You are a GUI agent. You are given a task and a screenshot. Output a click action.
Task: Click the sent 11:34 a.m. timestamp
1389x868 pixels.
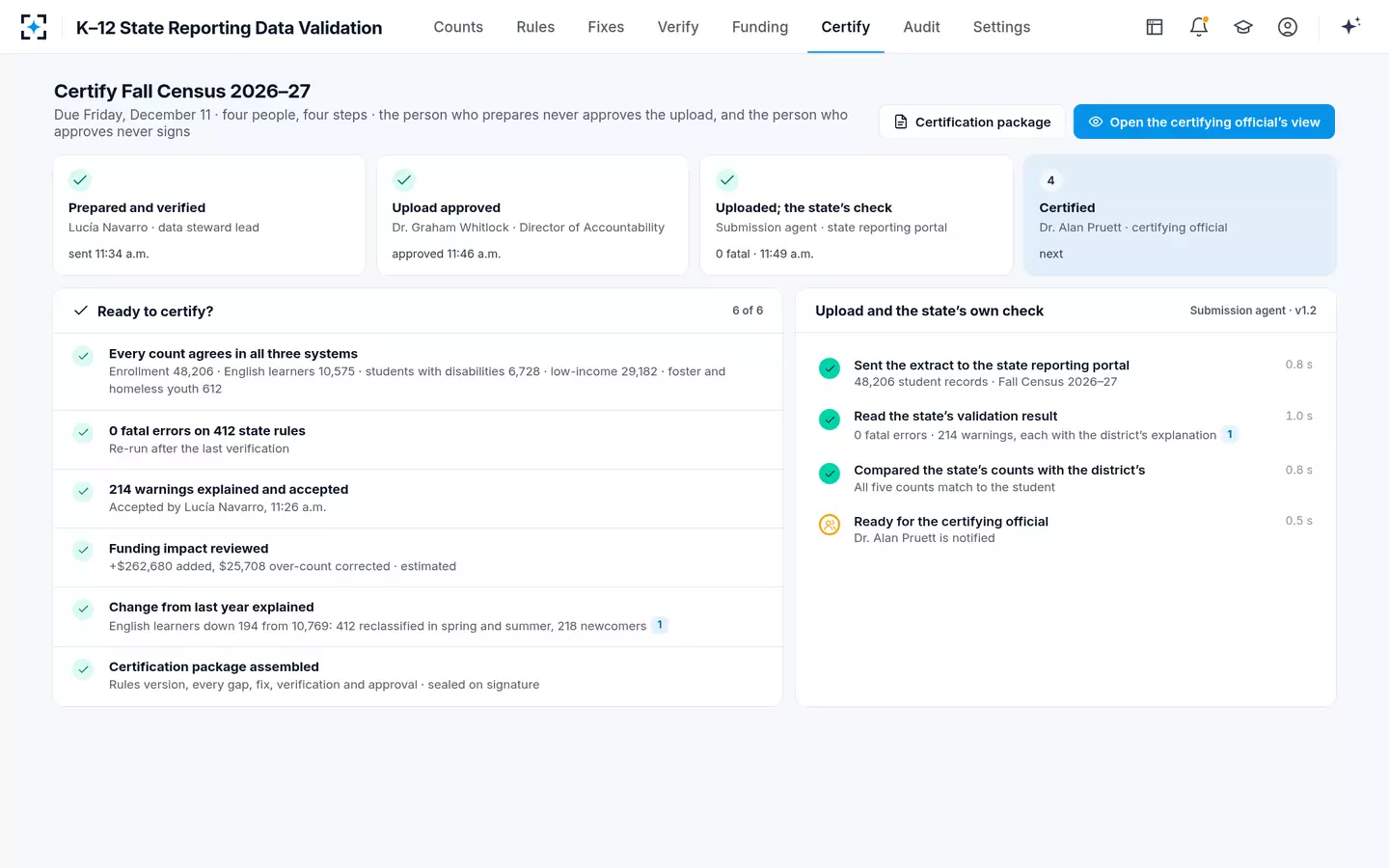109,255
